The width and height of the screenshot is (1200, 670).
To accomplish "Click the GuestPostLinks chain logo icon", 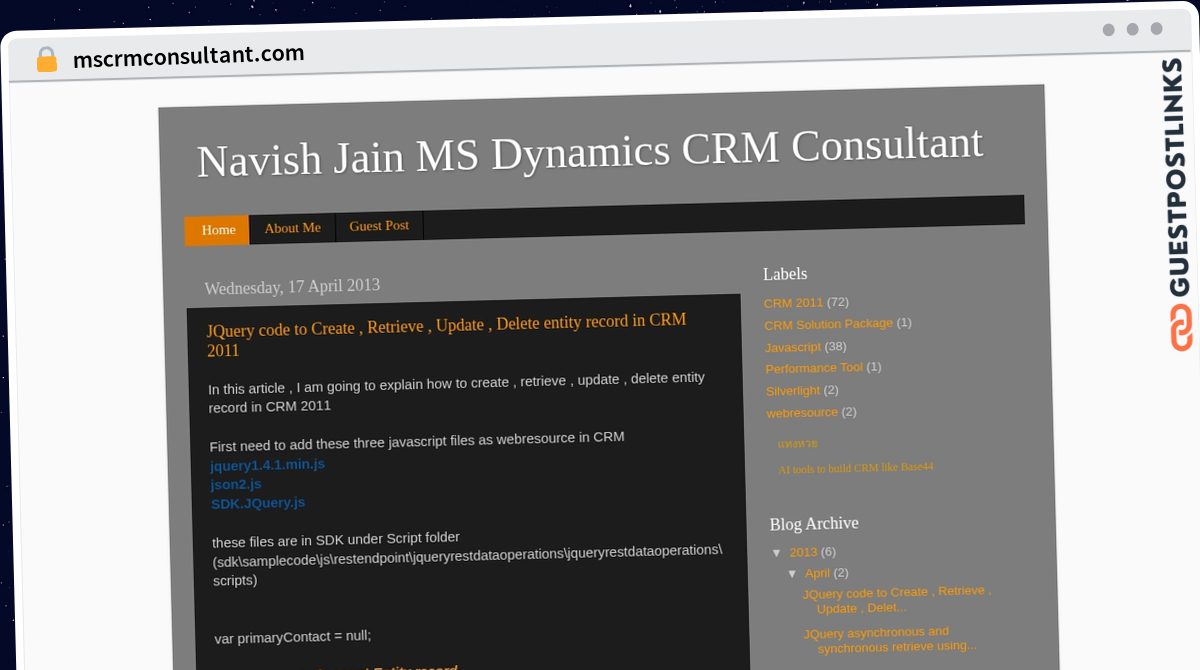I will pos(1181,328).
